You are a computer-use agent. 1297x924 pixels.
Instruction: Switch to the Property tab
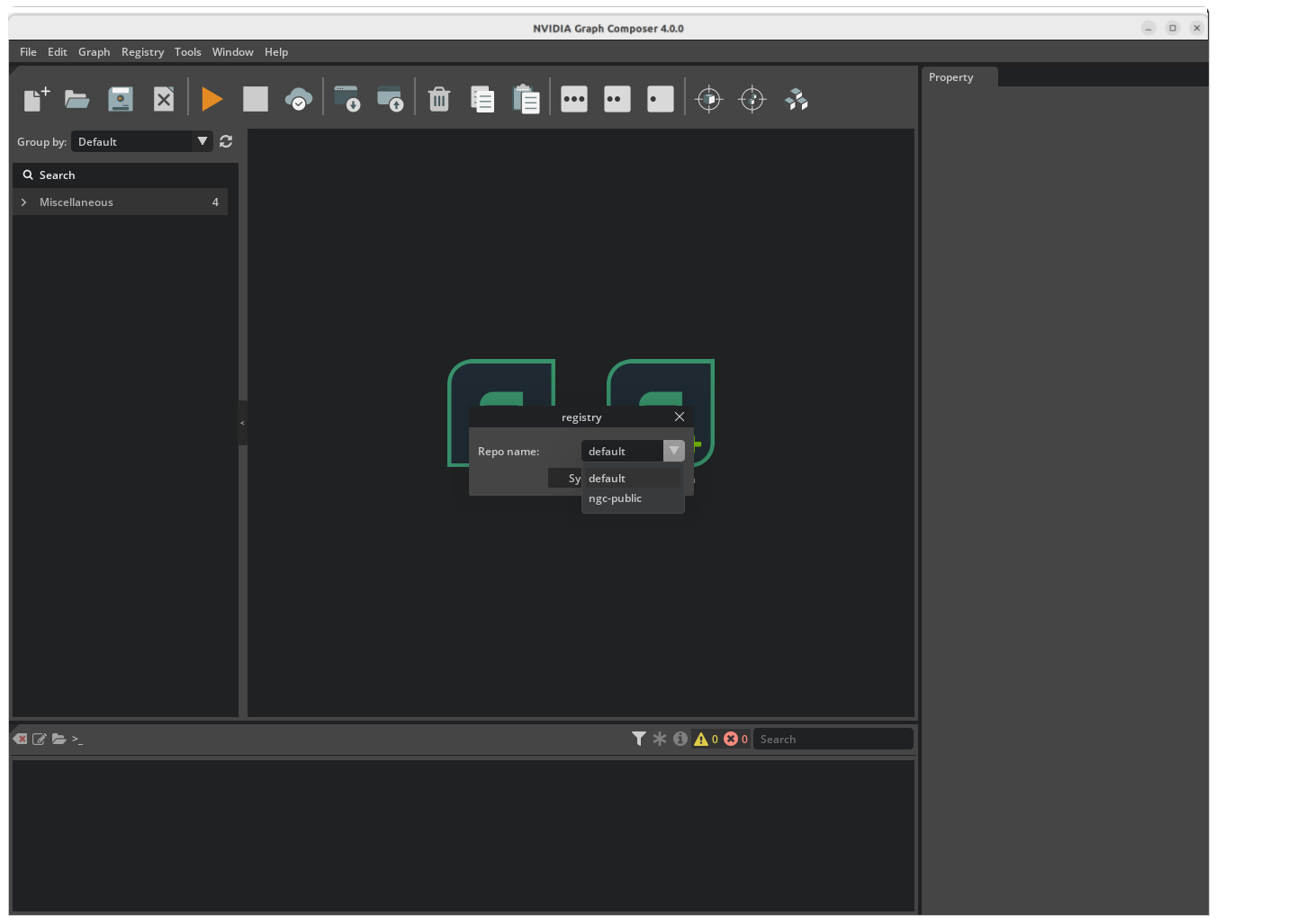tap(950, 76)
